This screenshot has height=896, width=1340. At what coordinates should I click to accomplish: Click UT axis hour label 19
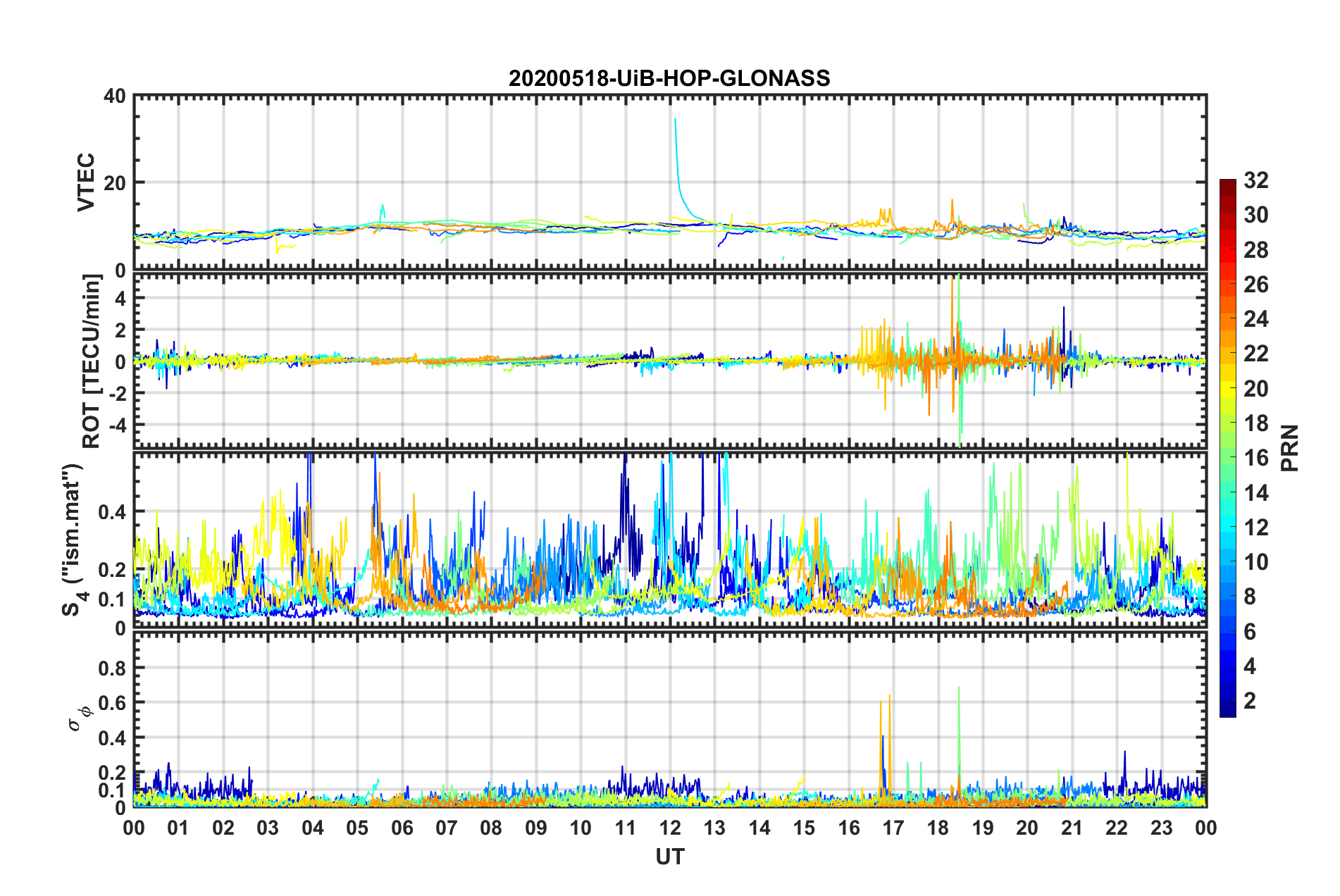pos(983,828)
